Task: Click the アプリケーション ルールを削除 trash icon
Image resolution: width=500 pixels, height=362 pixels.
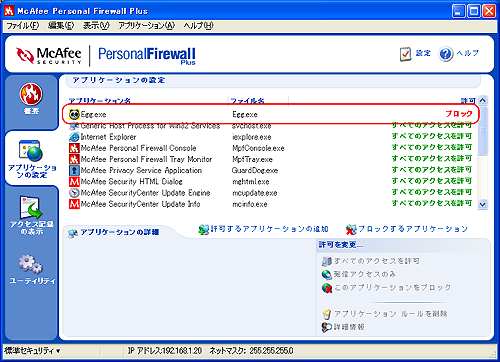Action: coord(327,314)
